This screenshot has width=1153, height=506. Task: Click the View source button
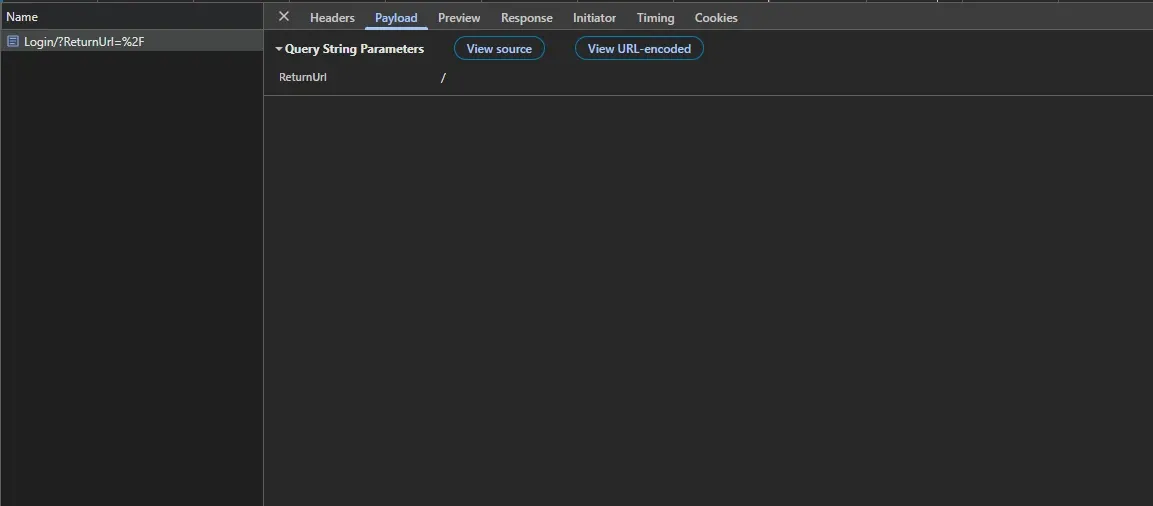pos(499,49)
